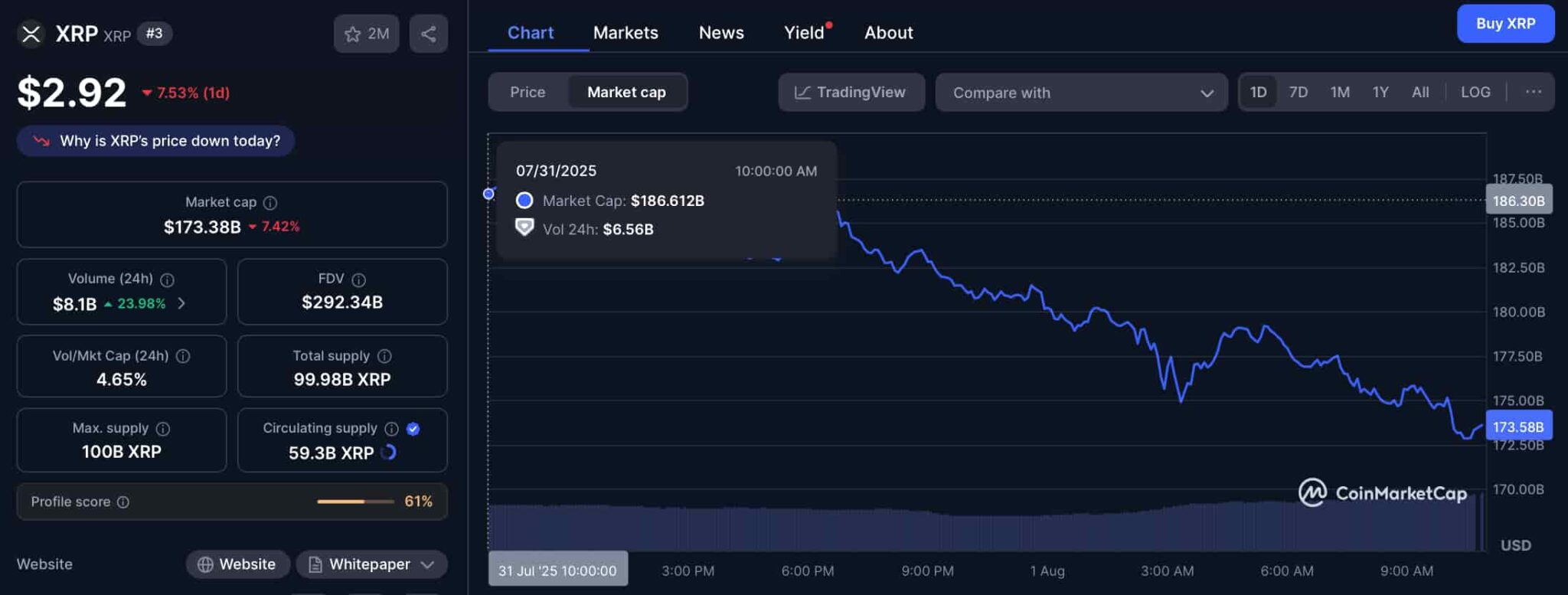The width and height of the screenshot is (1568, 595).
Task: Click the FDV info icon
Action: 358,280
